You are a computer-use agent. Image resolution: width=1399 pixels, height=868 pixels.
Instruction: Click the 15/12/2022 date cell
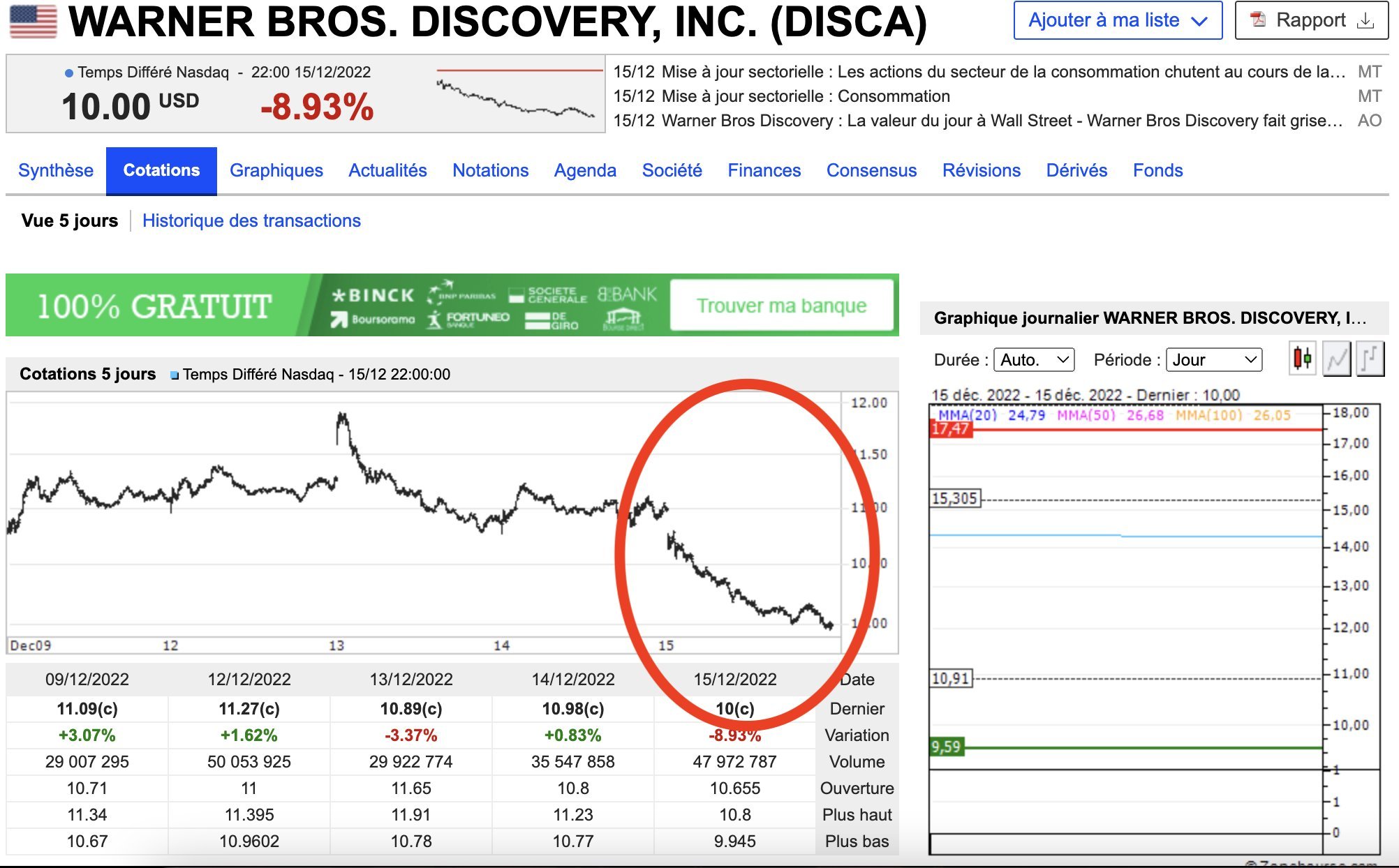(x=735, y=679)
